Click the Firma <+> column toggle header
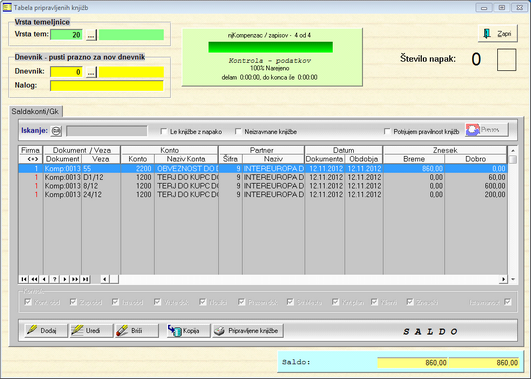 pos(30,159)
